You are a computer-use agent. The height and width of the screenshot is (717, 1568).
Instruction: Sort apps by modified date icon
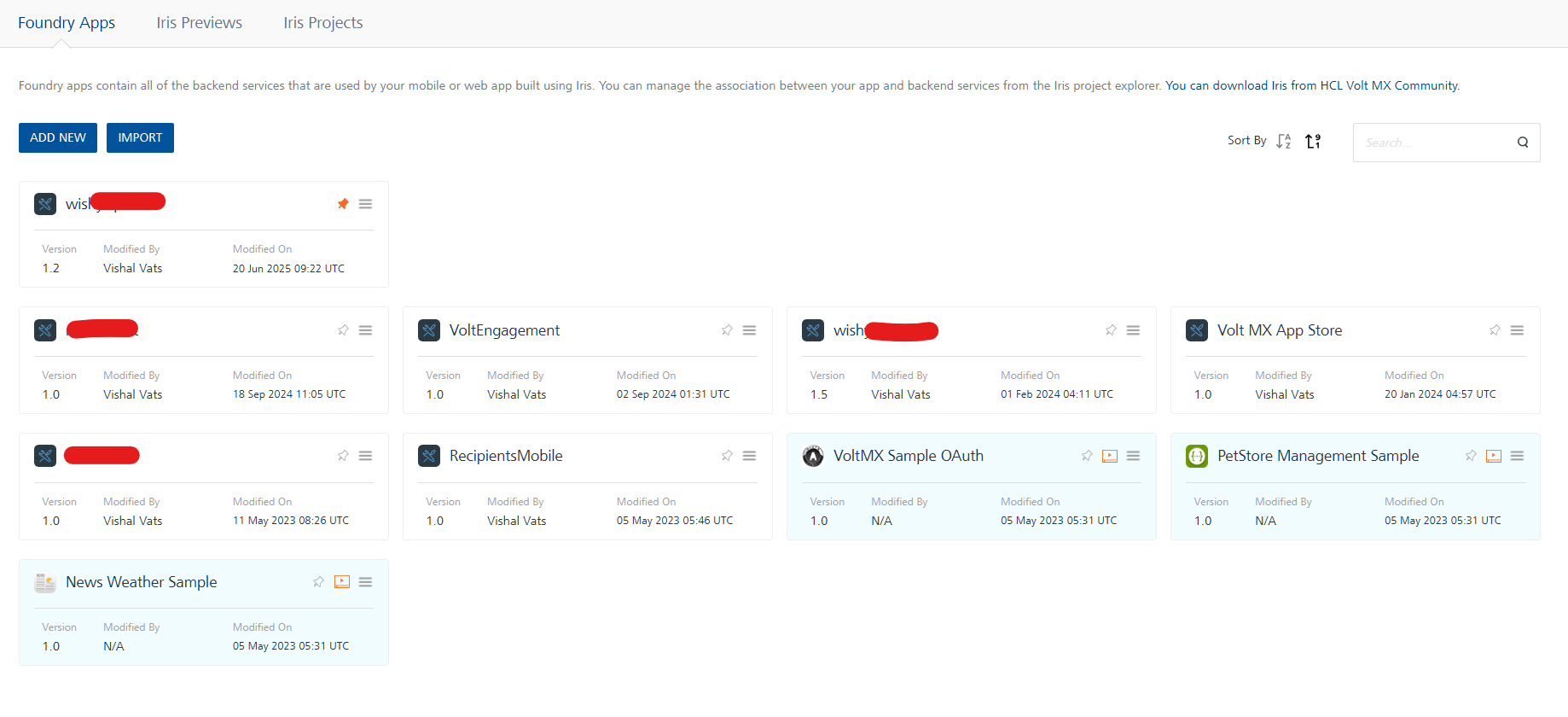(1313, 141)
